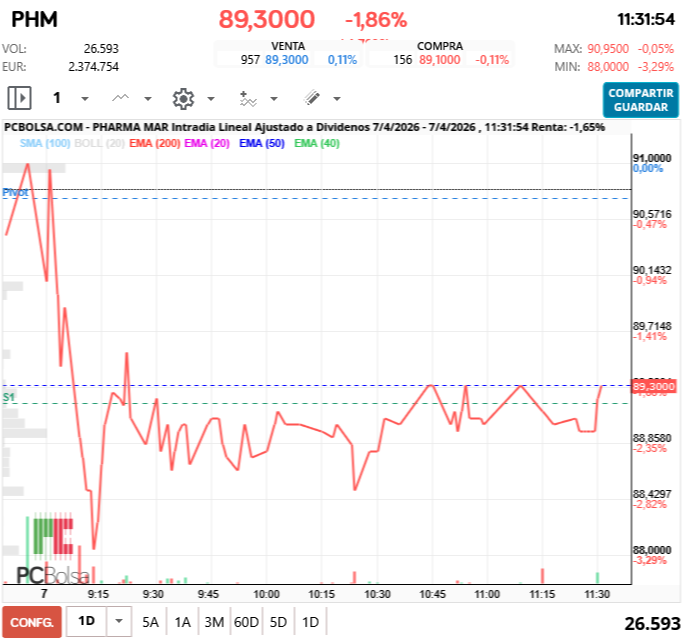Expand the settings gear dropdown arrow
694x643 pixels.
click(211, 98)
